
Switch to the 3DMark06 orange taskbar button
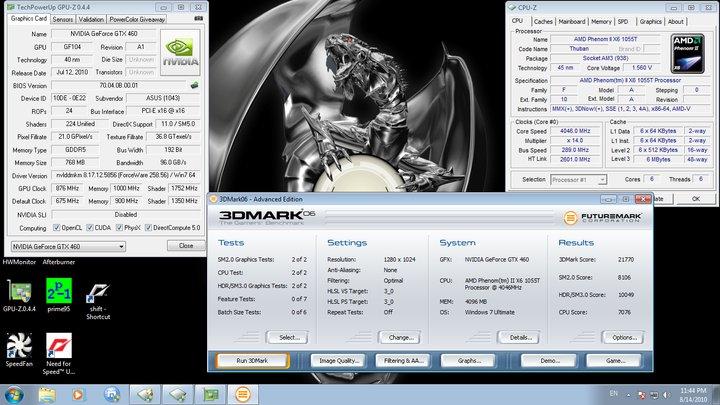243,394
